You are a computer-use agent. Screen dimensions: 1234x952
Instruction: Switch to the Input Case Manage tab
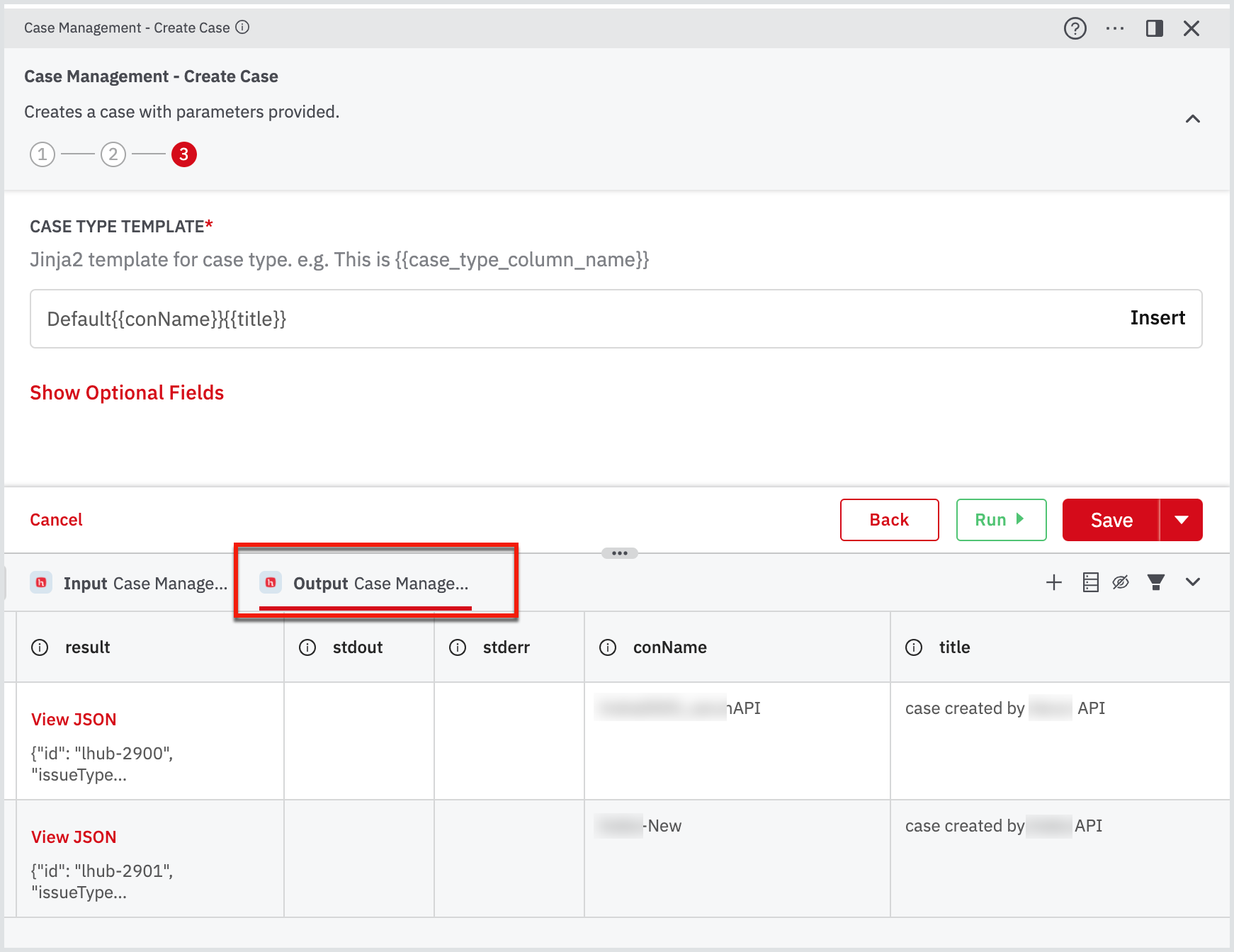129,583
